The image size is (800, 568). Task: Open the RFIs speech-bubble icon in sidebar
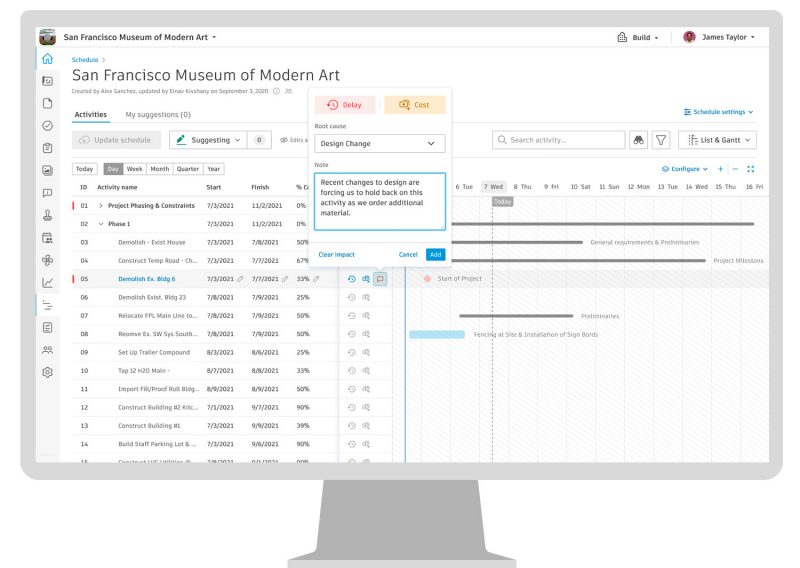pos(47,193)
